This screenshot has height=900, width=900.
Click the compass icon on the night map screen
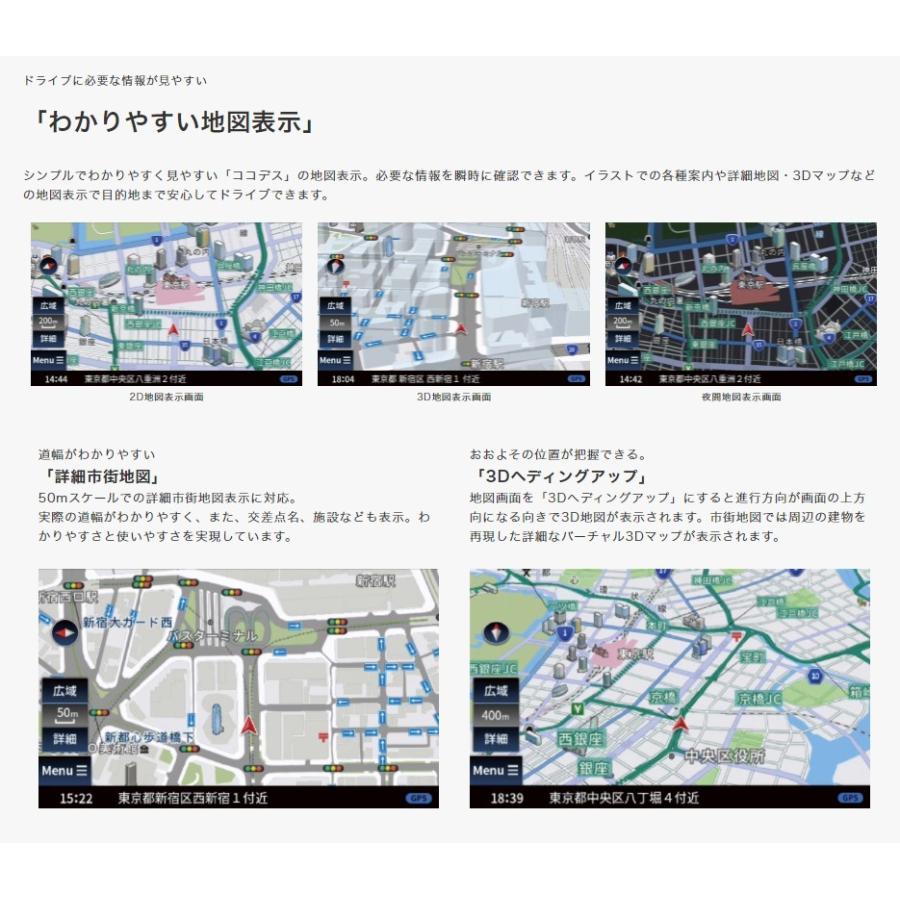[x=624, y=267]
